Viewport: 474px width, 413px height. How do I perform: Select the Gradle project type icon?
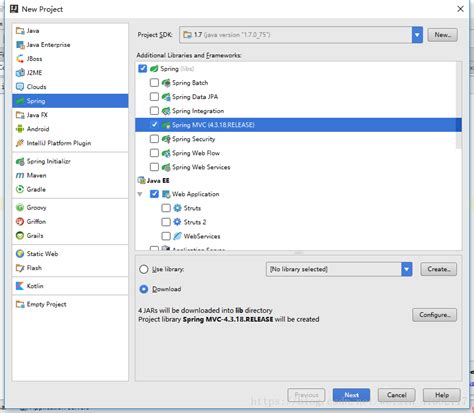tap(20, 189)
